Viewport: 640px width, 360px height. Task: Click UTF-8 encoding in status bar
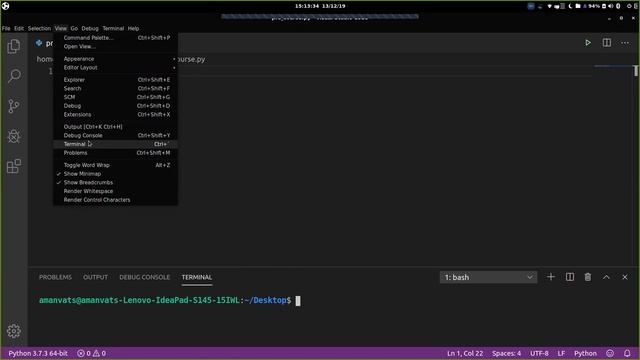[x=539, y=353]
